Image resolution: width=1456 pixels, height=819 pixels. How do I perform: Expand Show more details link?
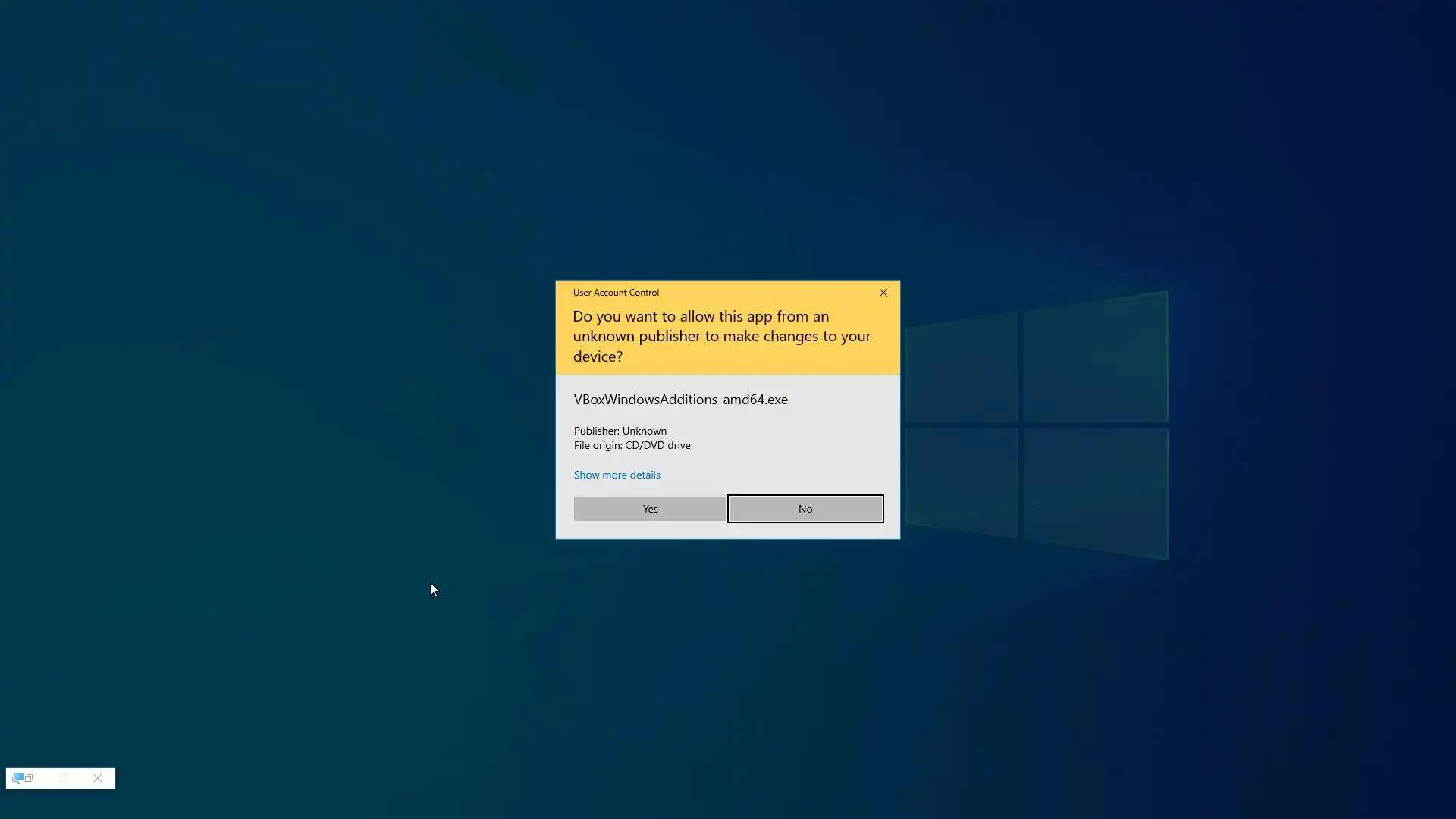pos(617,475)
